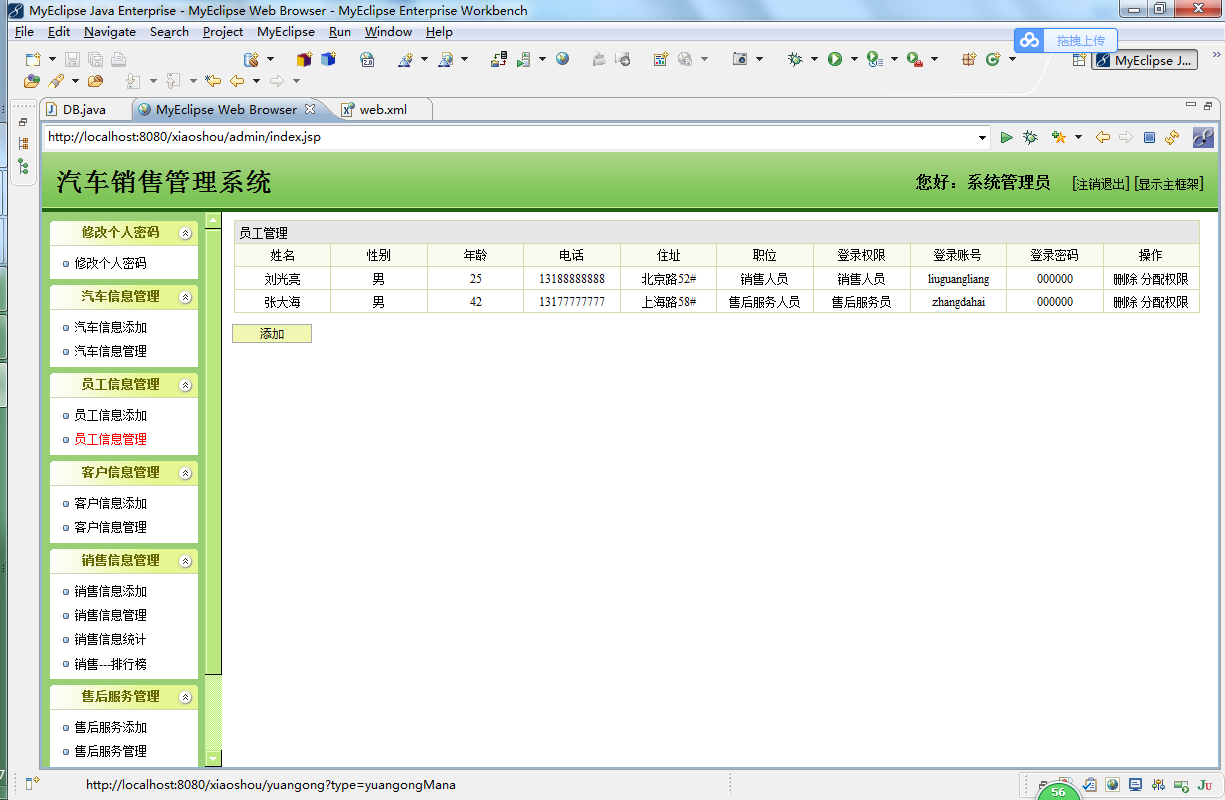The image size is (1225, 800).
Task: Open the 汽车信息添加 sidebar link
Action: coord(111,327)
